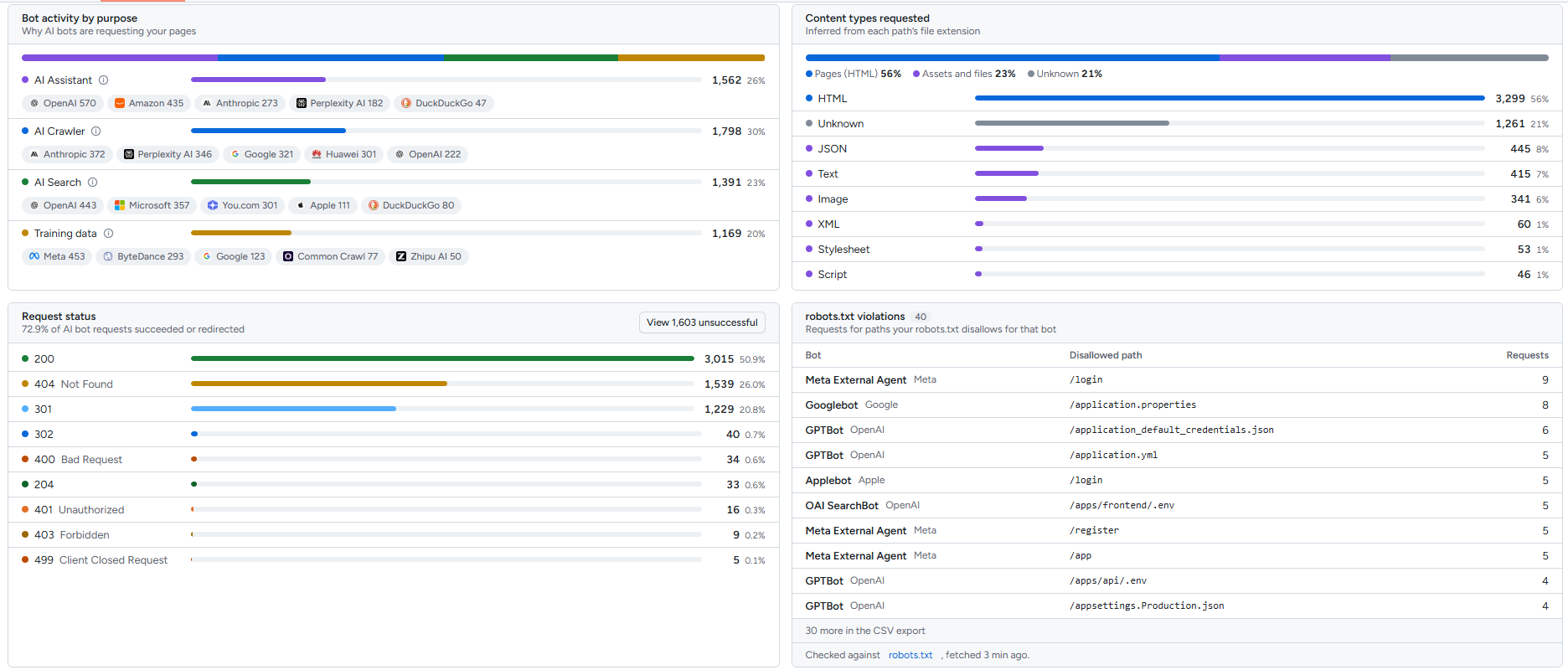The image size is (1568, 670).
Task: Click the /application_default_credentials.json path
Action: [1172, 430]
